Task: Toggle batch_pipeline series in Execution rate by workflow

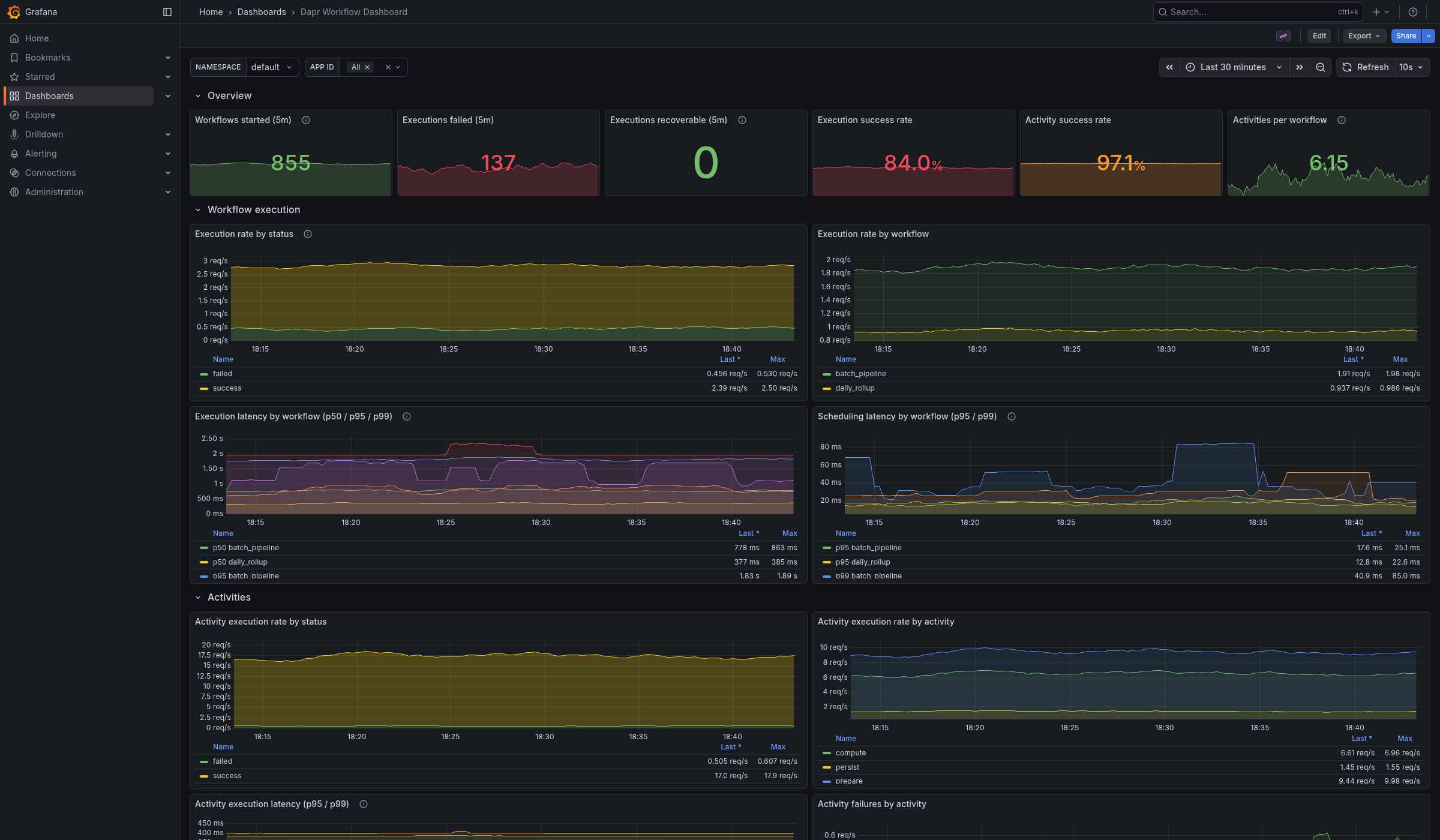Action: coord(860,374)
